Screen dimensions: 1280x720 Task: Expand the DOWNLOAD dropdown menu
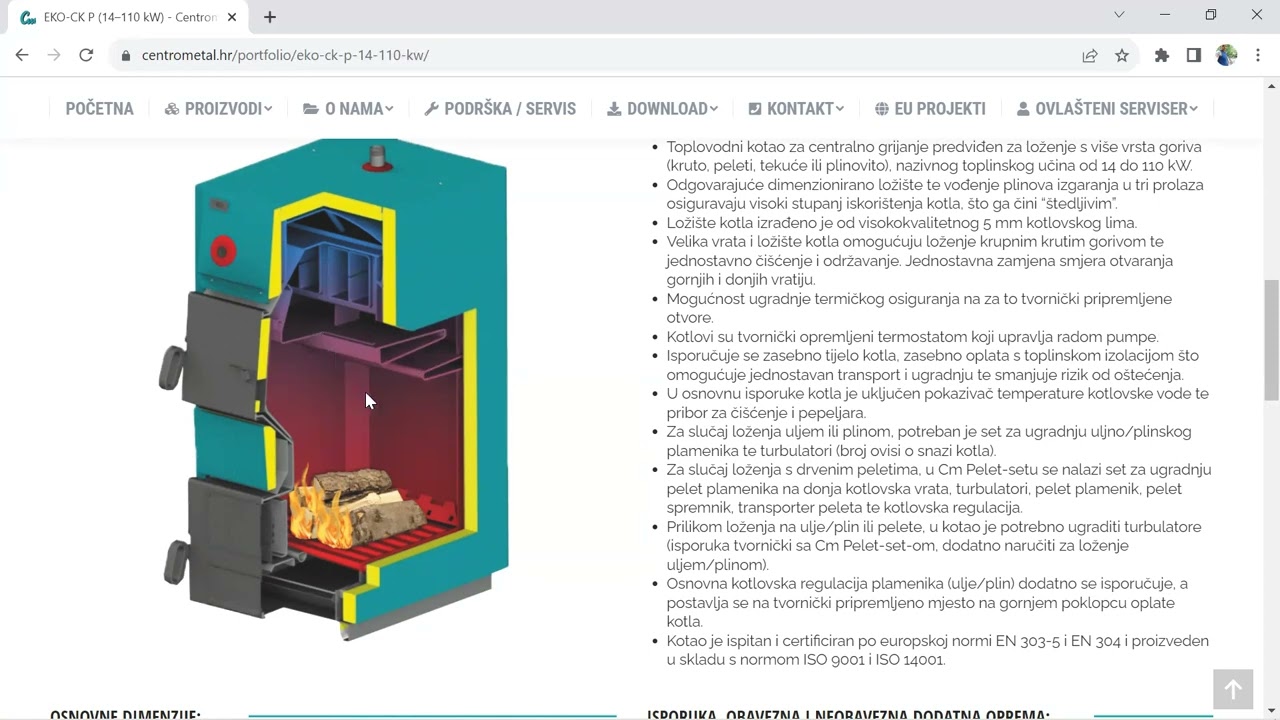(x=662, y=109)
